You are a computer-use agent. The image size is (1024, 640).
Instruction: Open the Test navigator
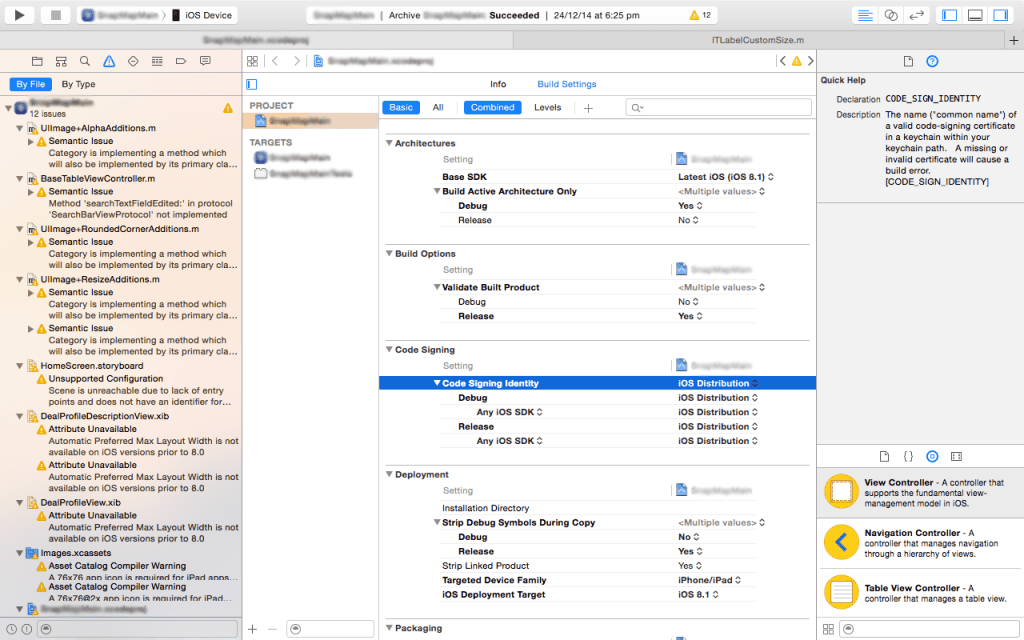[x=133, y=61]
